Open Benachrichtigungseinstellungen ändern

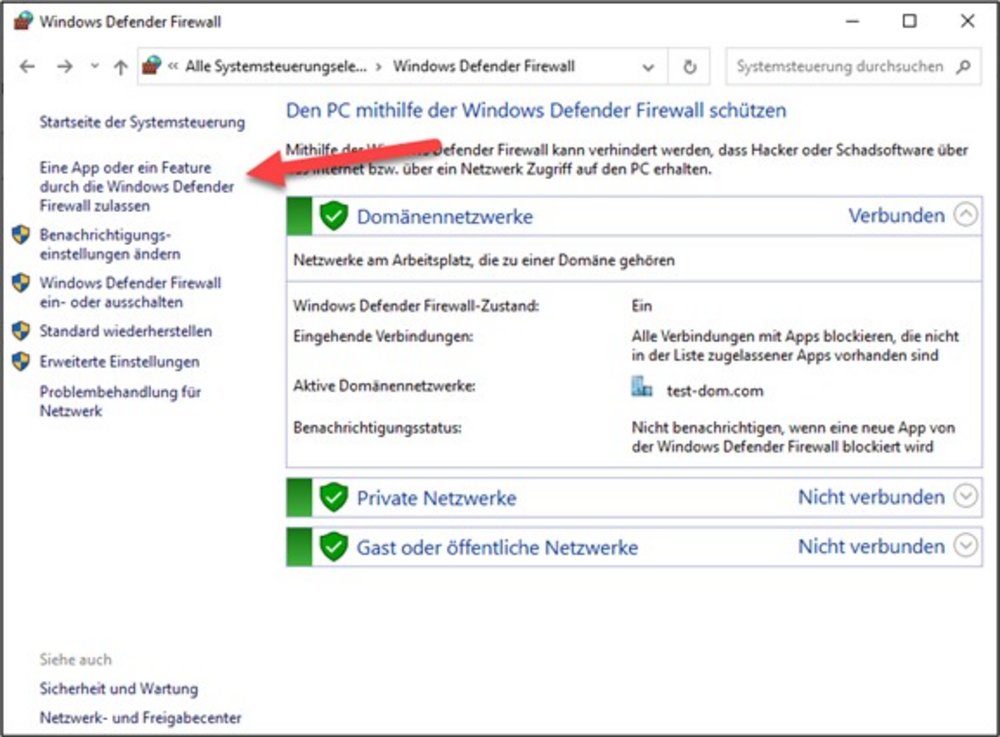click(110, 244)
